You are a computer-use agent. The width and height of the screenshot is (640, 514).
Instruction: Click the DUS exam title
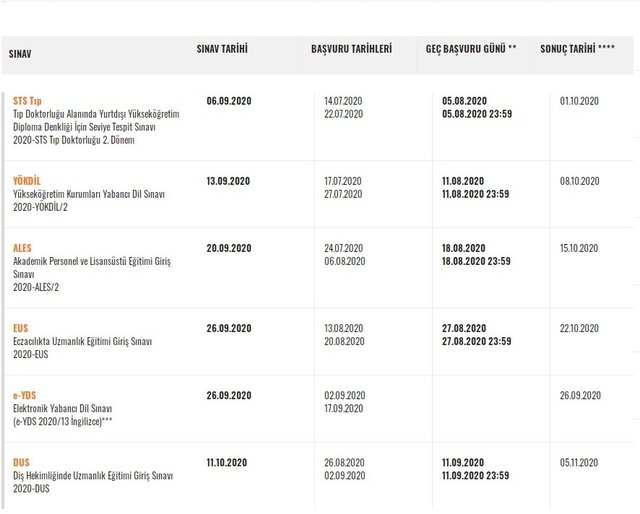coord(22,463)
